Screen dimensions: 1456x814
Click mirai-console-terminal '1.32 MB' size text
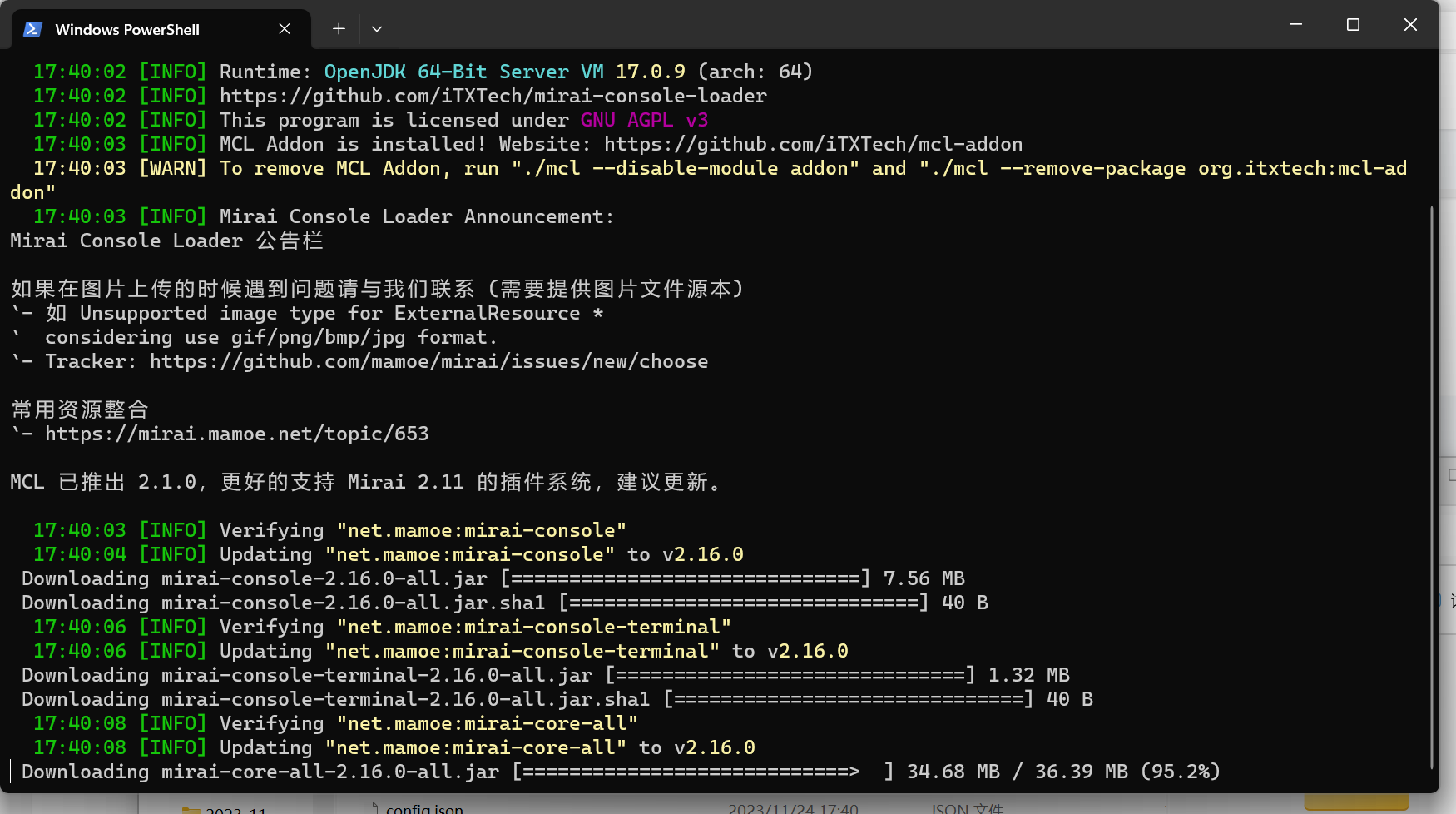coord(1029,675)
